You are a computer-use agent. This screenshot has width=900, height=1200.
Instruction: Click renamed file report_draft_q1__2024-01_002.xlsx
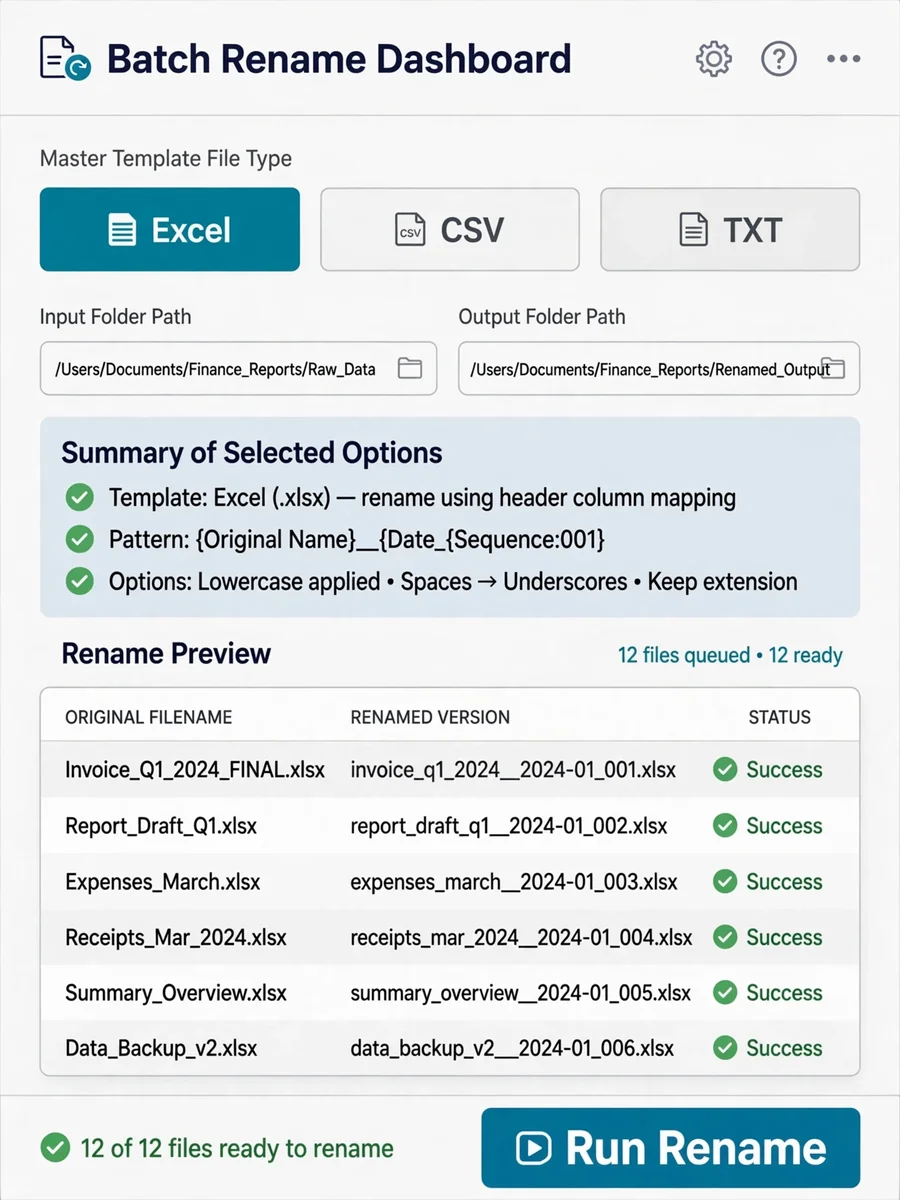[509, 826]
